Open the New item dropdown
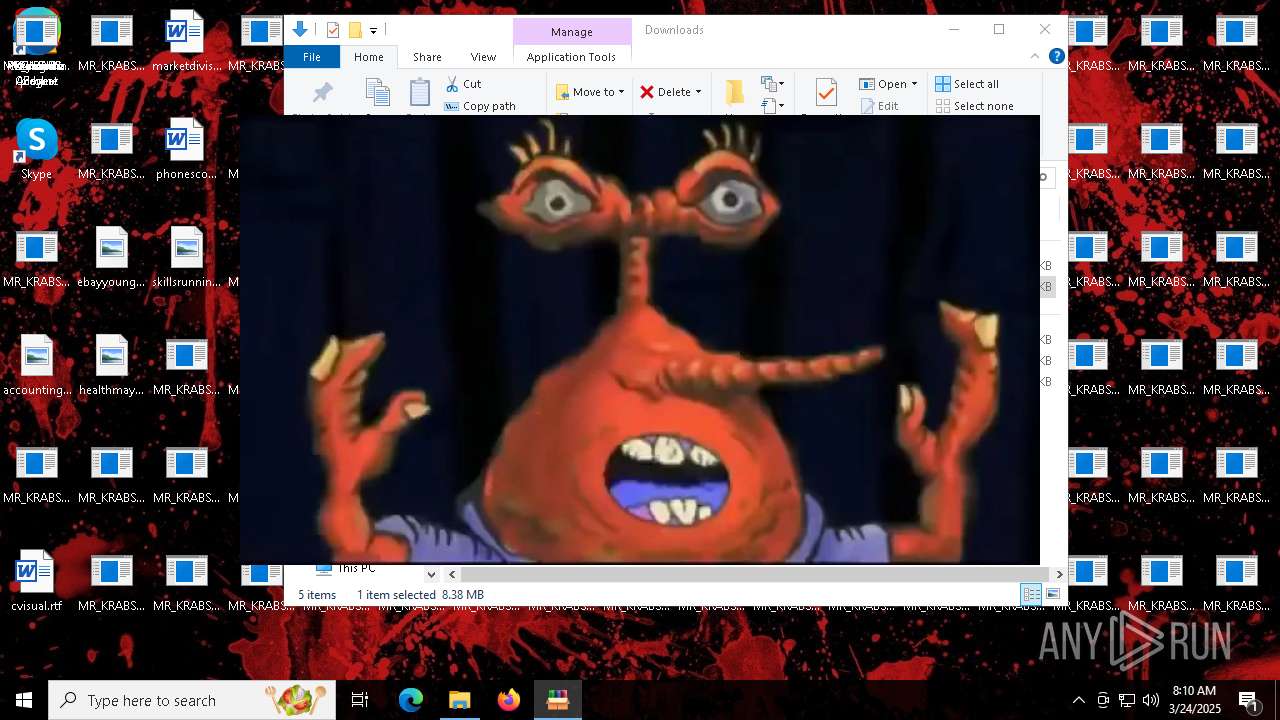This screenshot has width=1280, height=720. (x=773, y=84)
